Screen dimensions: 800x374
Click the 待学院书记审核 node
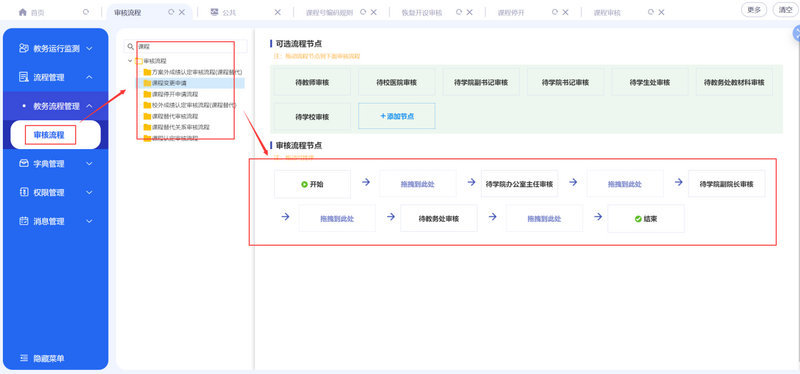pos(565,82)
